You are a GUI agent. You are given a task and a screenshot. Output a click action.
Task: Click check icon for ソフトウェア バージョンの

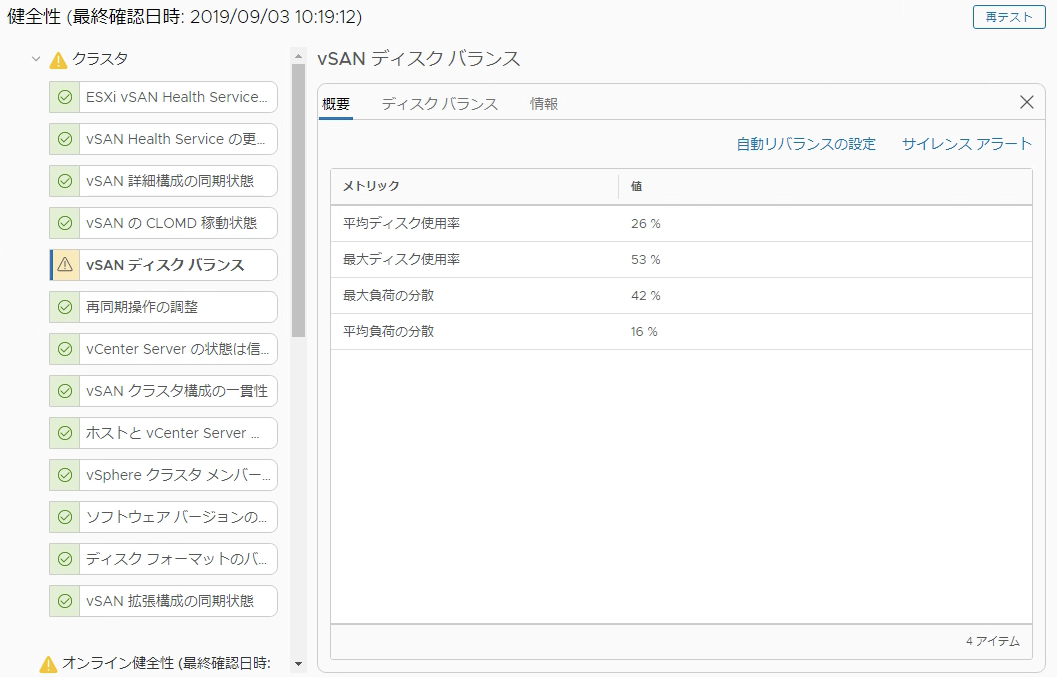click(65, 517)
